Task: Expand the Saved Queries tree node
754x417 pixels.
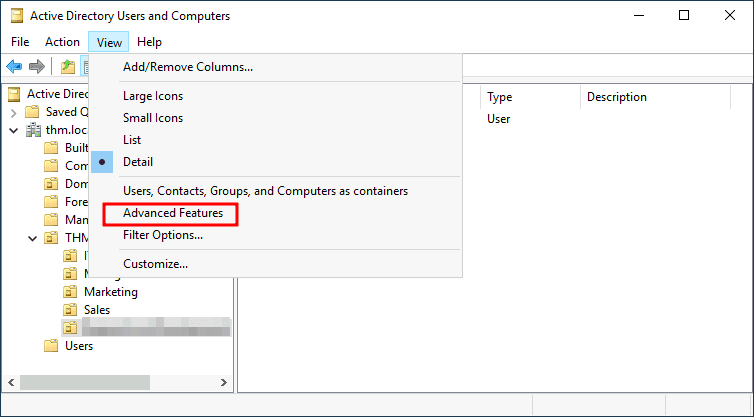Action: coord(13,112)
